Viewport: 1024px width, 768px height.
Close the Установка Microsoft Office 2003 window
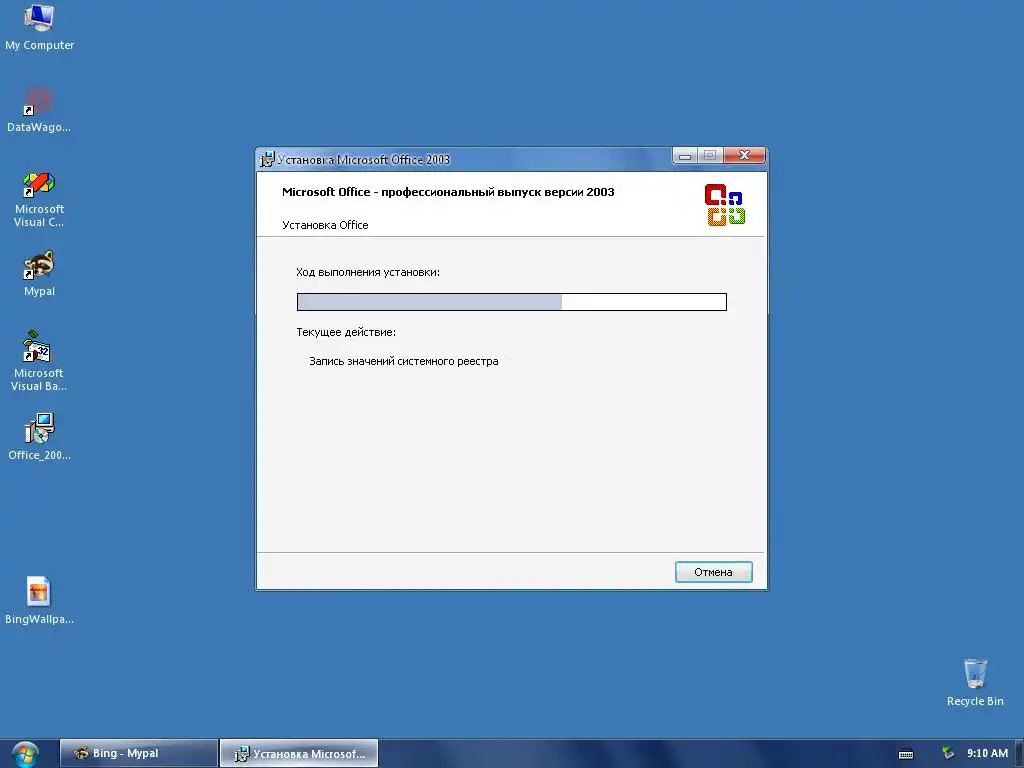[x=744, y=155]
